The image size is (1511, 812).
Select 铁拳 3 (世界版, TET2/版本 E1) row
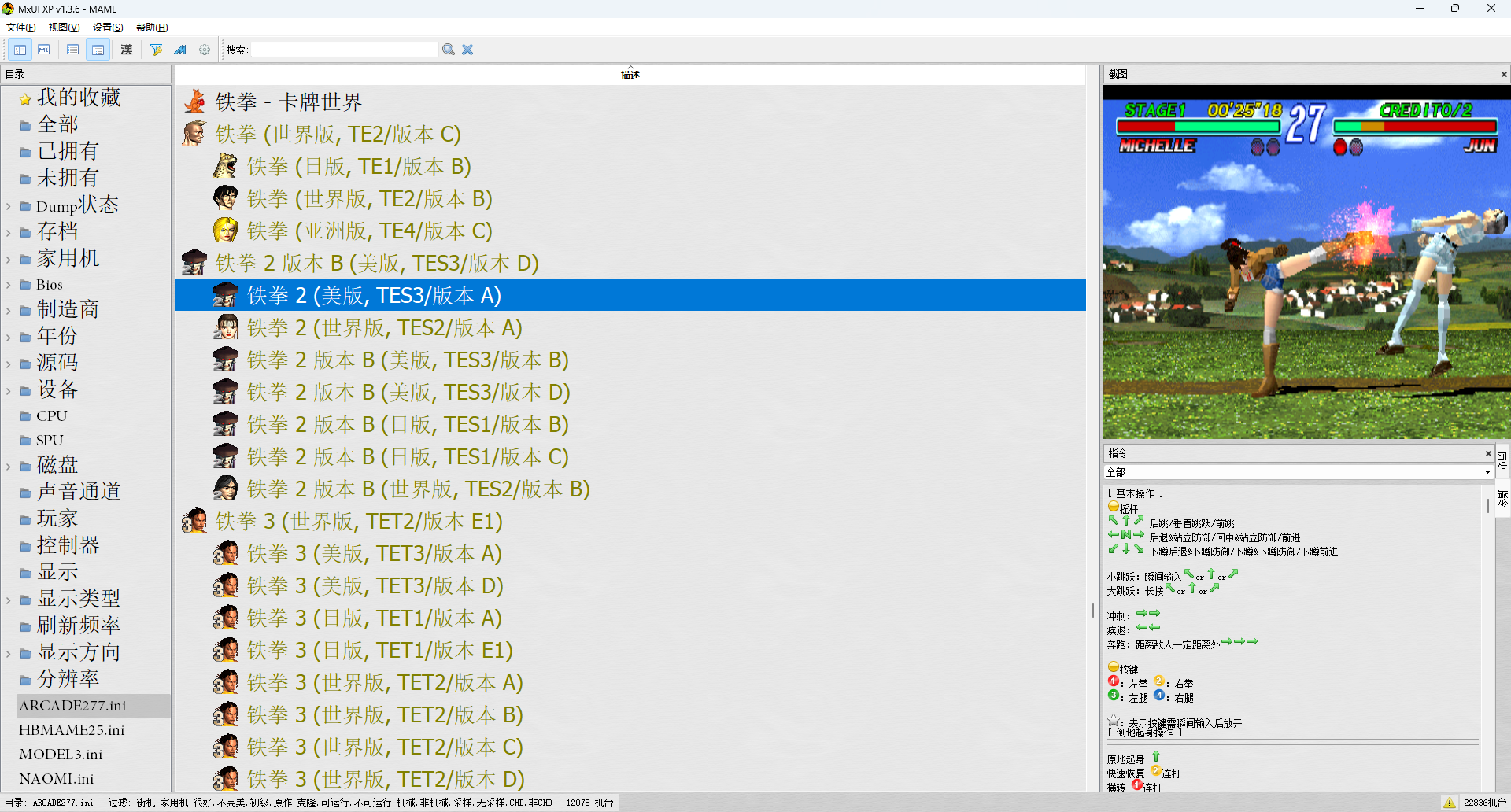(630, 521)
